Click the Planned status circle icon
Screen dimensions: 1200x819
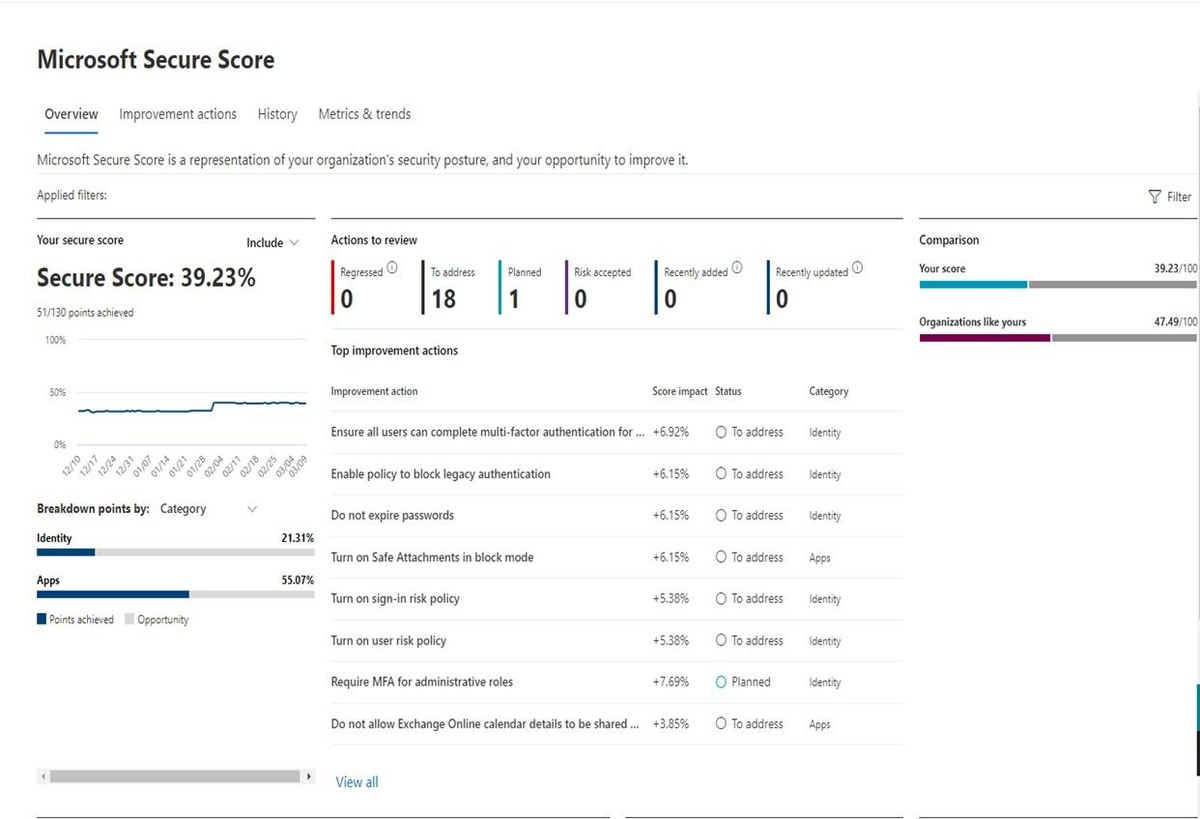coord(720,682)
